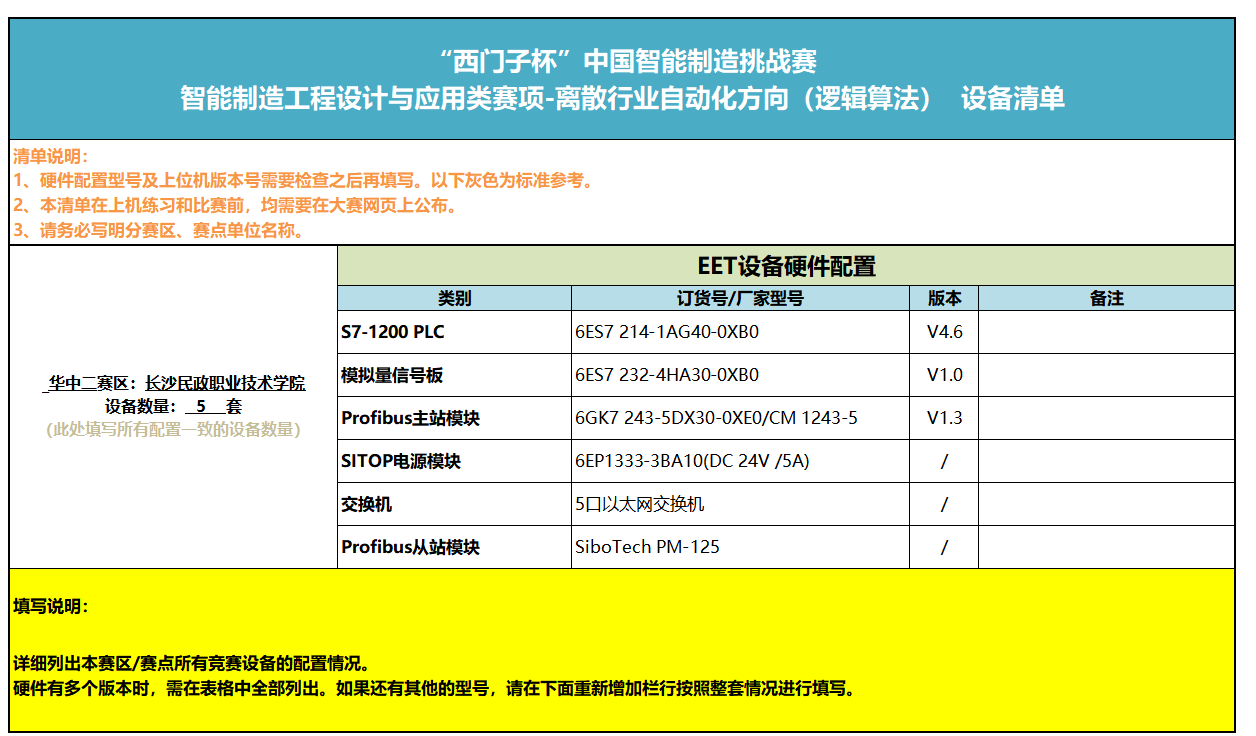Click the version cell V4.6
Screen dimensions: 1256x736
[x=944, y=332]
